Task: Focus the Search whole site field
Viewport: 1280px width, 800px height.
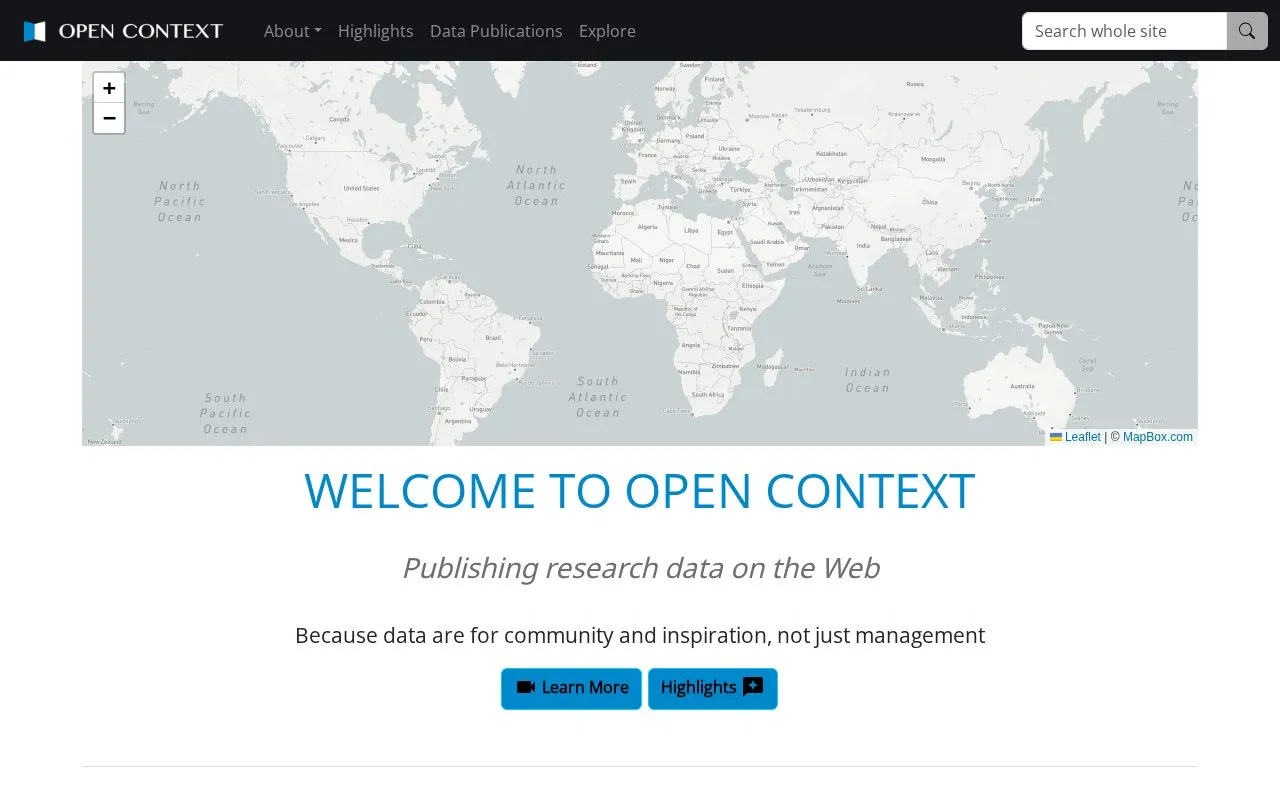Action: coord(1124,31)
